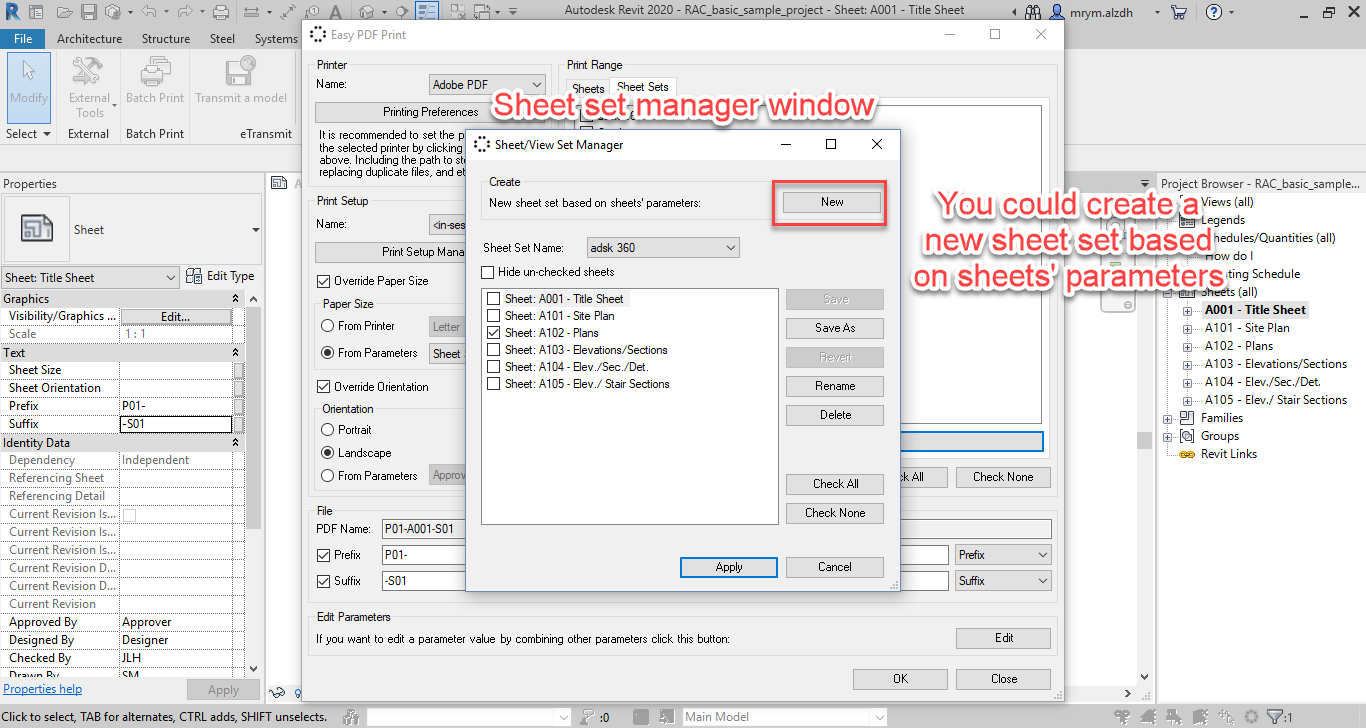Click the Save As button
Viewport: 1366px width, 728px height.
835,328
